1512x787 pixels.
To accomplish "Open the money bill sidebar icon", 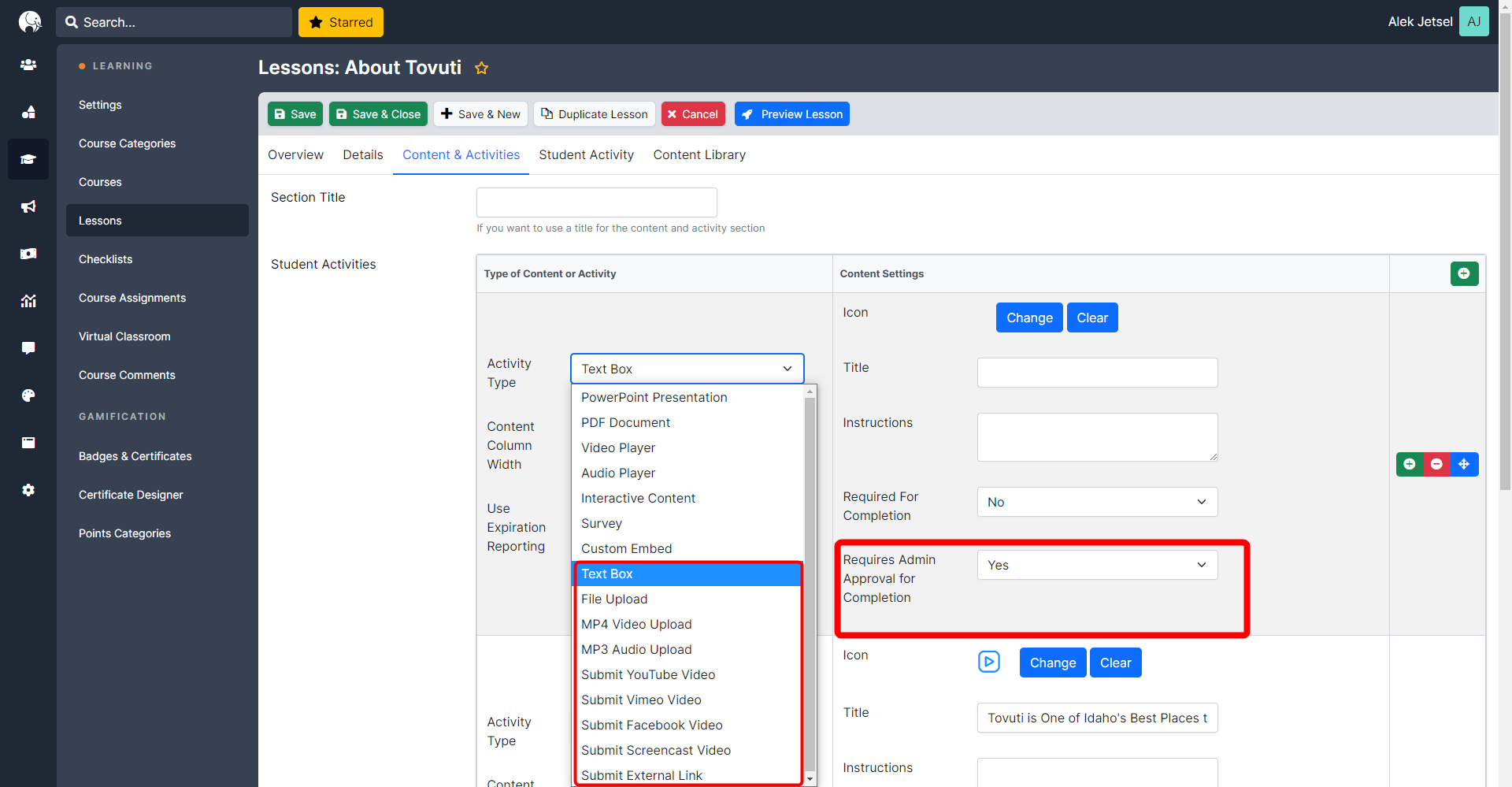I will [x=28, y=254].
